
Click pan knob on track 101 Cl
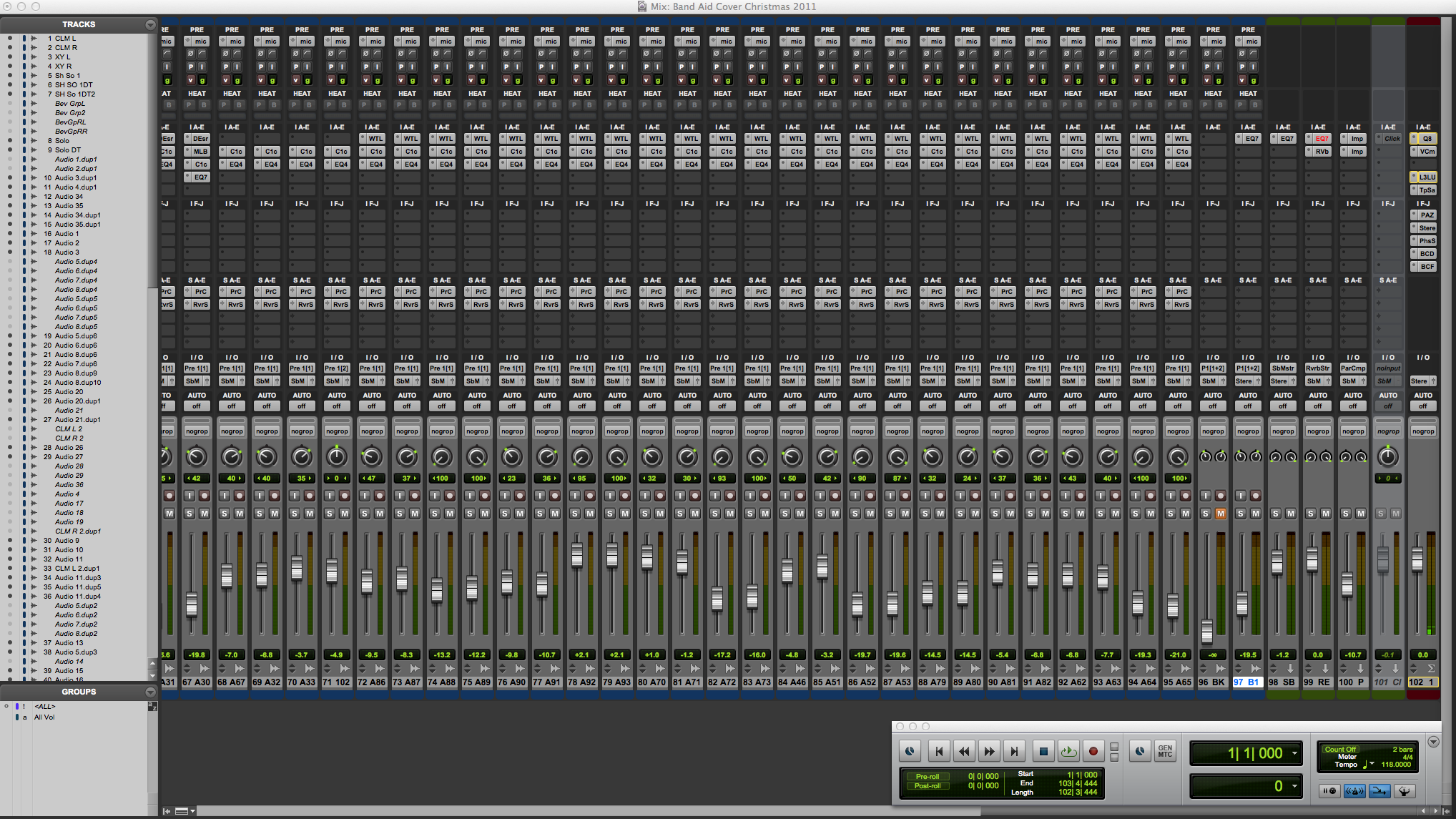tap(1387, 456)
